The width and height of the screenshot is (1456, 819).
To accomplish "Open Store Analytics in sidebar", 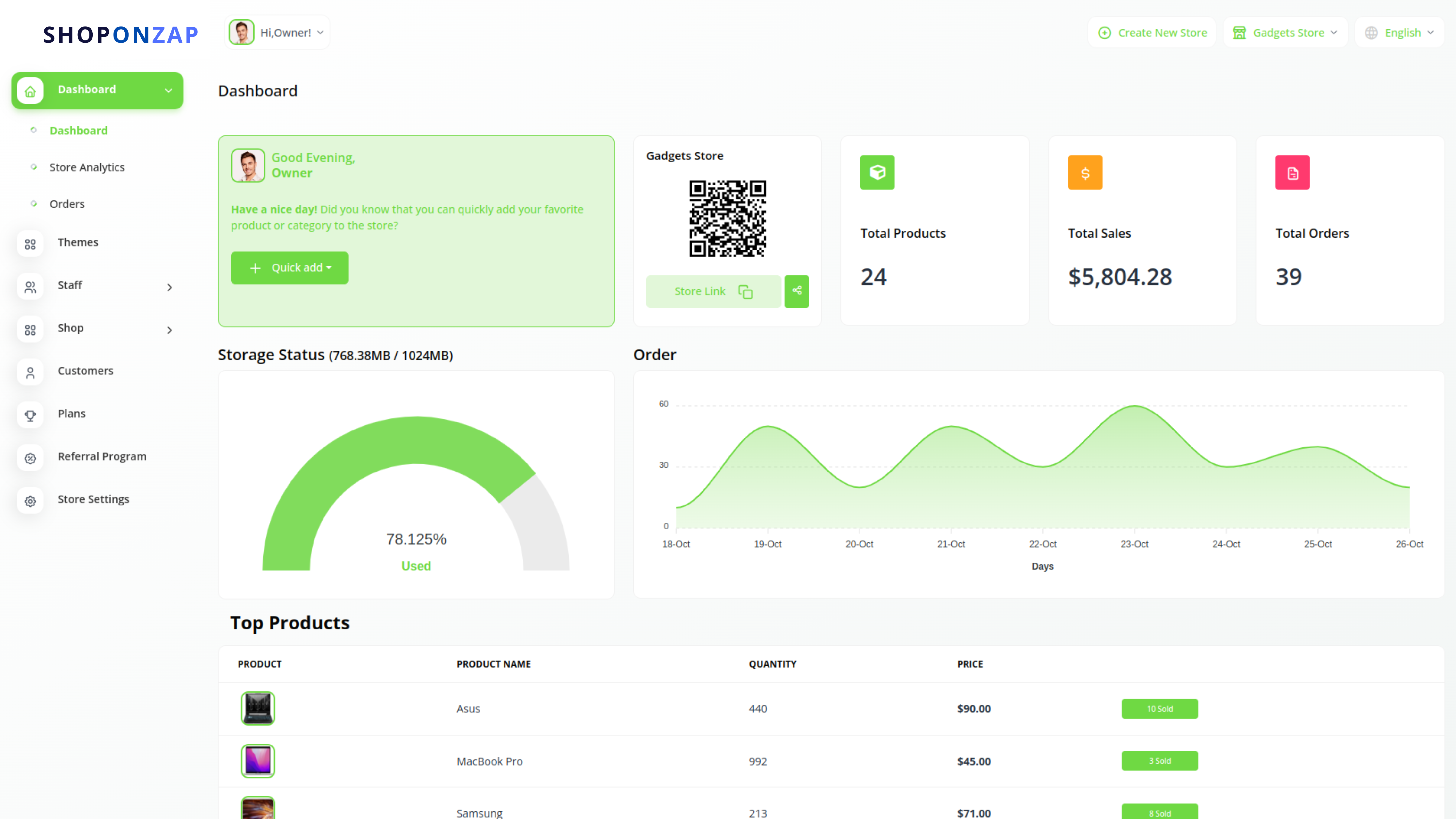I will 87,167.
